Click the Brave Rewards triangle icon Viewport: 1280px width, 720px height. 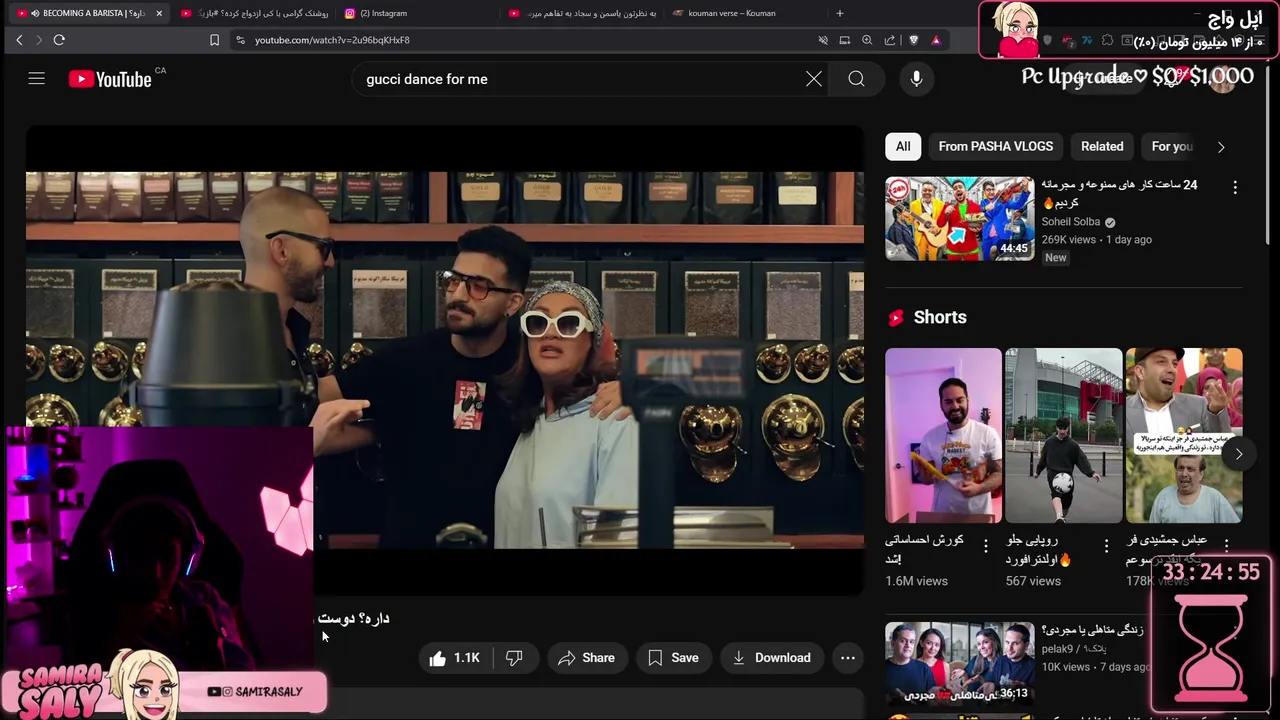click(936, 40)
